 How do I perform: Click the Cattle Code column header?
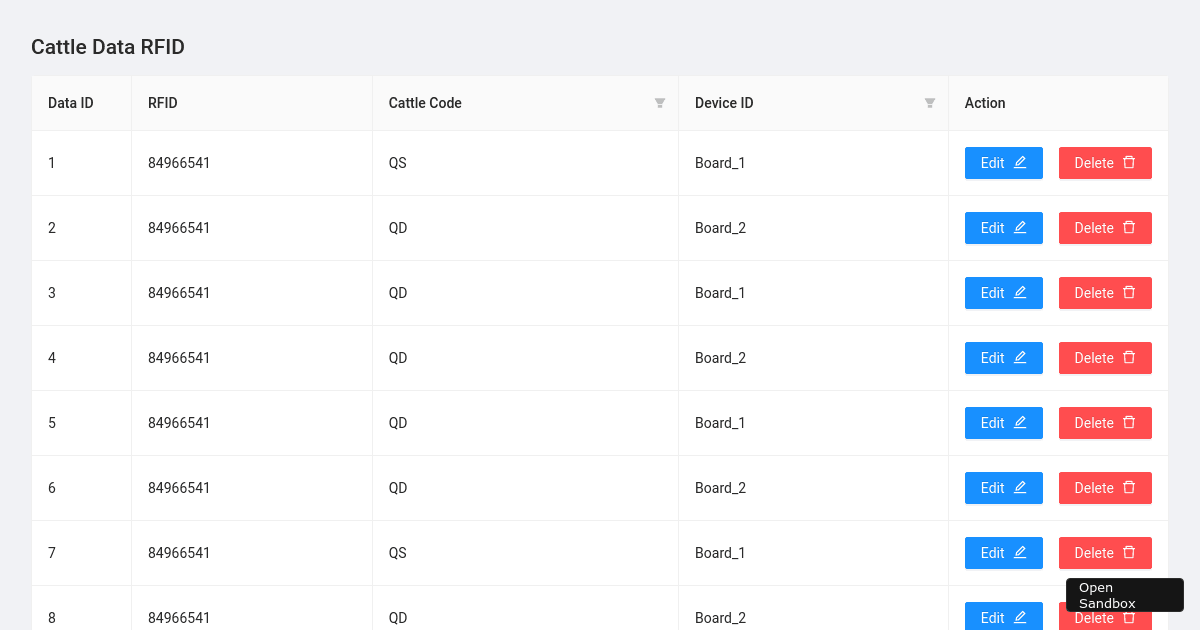[x=426, y=103]
